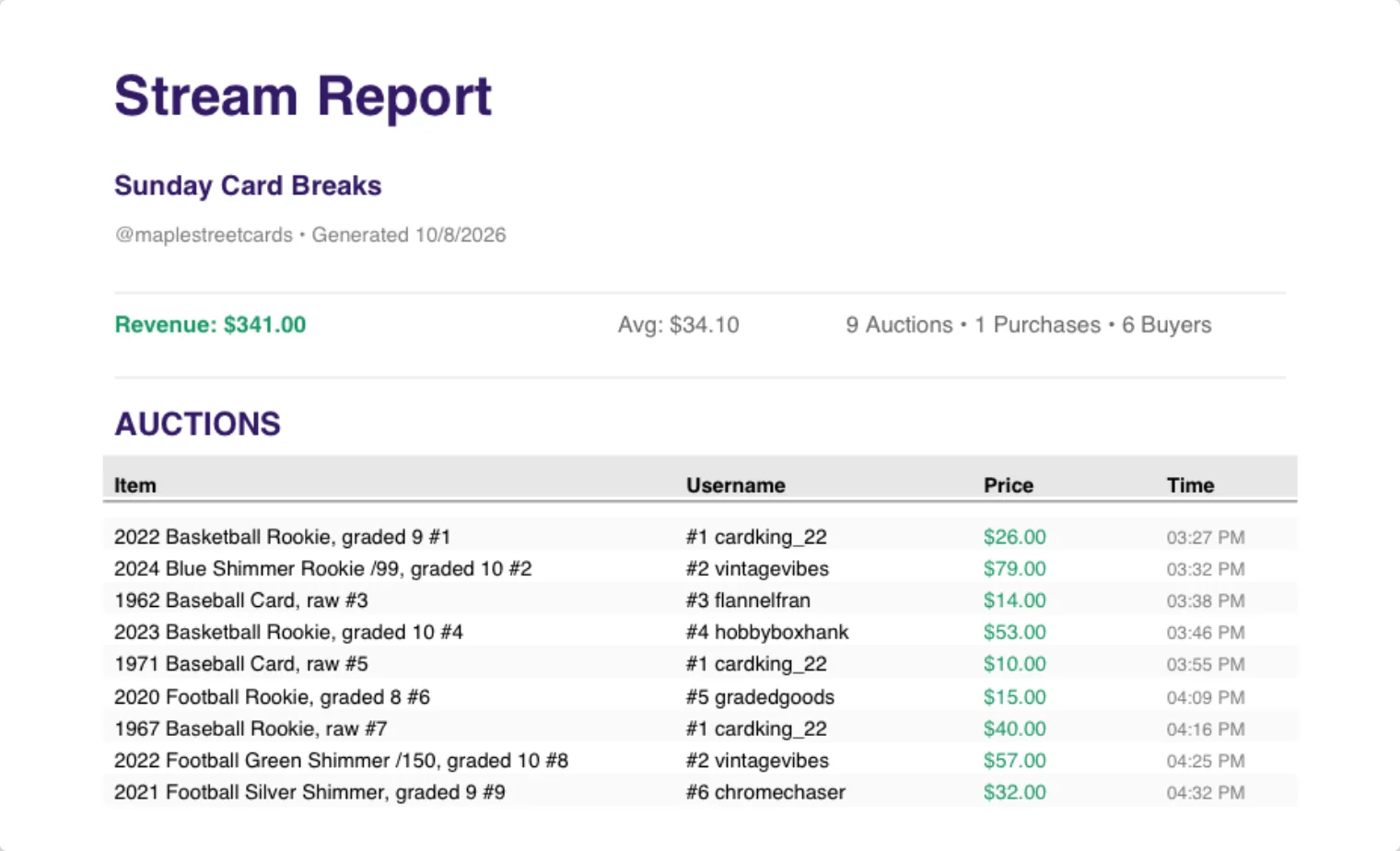The image size is (1400, 851).
Task: Select 2024 Blue Shimmer Rookie /99 item
Action: (323, 569)
